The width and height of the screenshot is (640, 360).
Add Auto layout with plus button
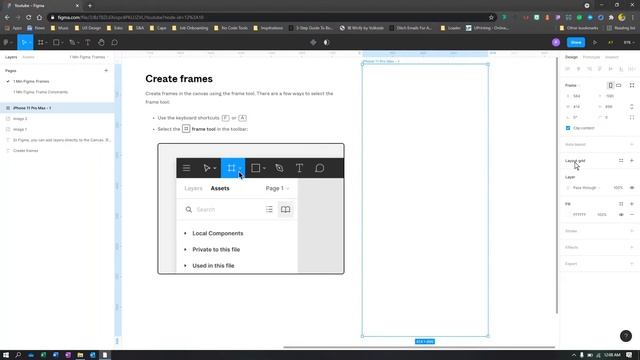[632, 144]
